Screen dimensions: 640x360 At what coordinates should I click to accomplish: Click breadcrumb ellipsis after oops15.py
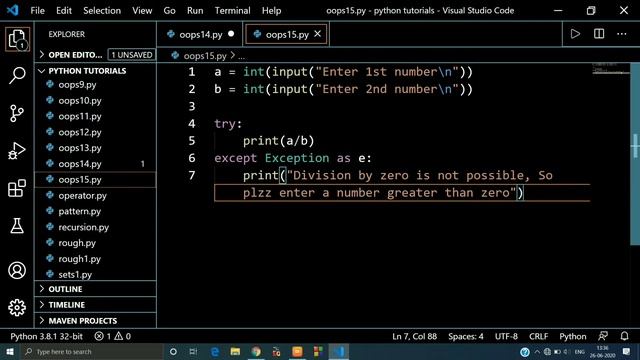coord(242,56)
